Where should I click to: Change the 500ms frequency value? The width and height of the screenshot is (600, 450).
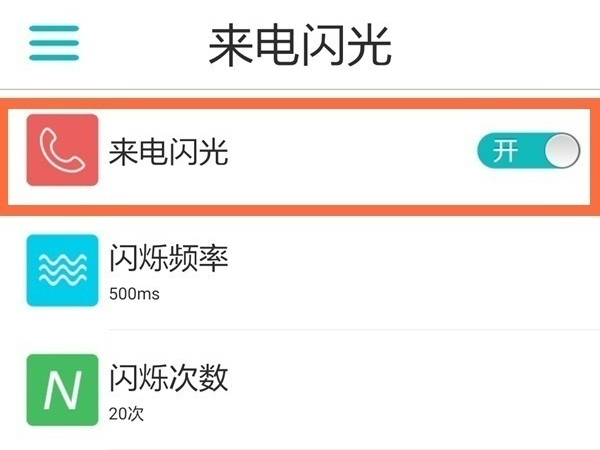coord(134,294)
